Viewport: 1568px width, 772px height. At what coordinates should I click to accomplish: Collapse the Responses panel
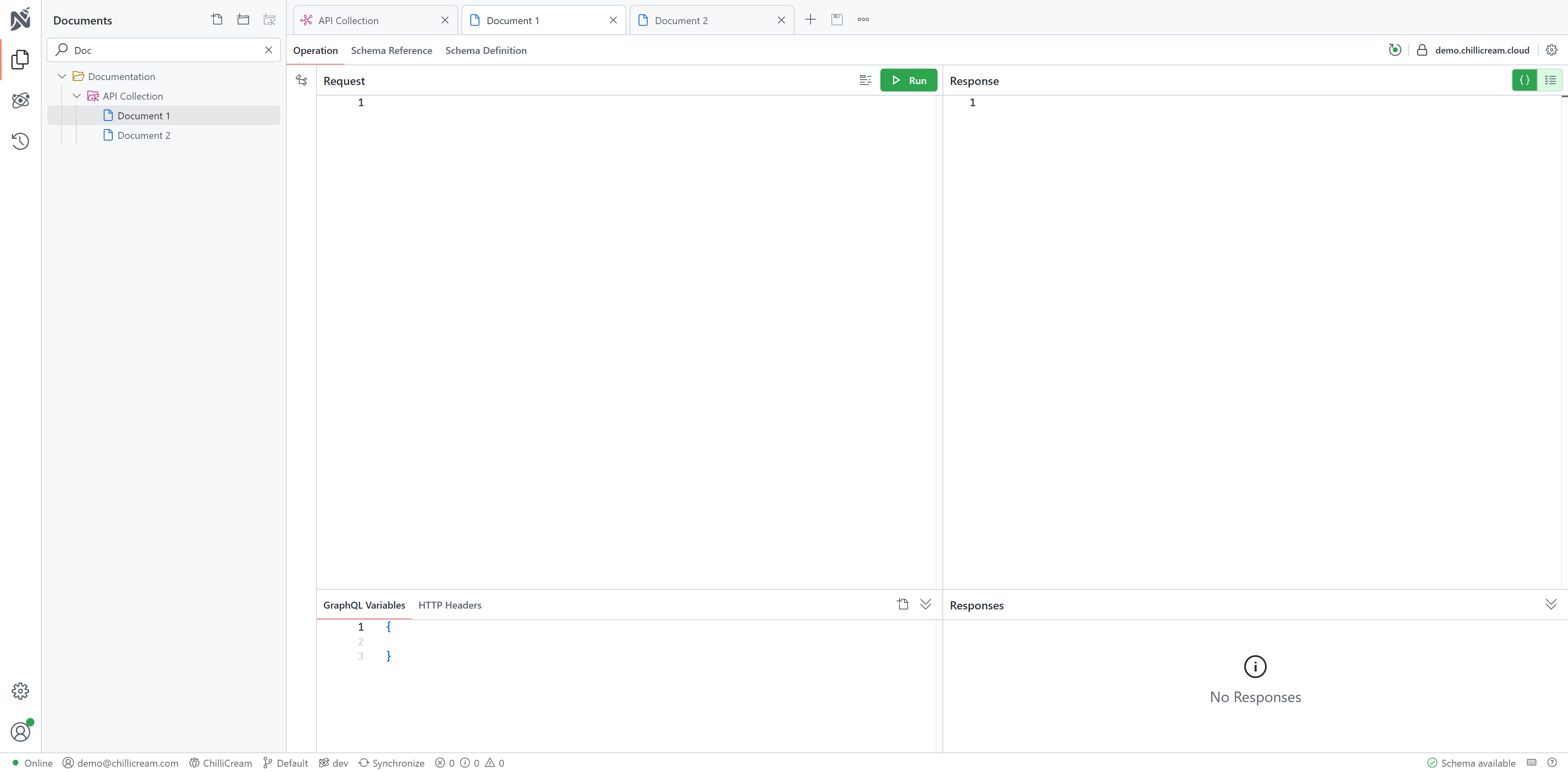[1550, 604]
